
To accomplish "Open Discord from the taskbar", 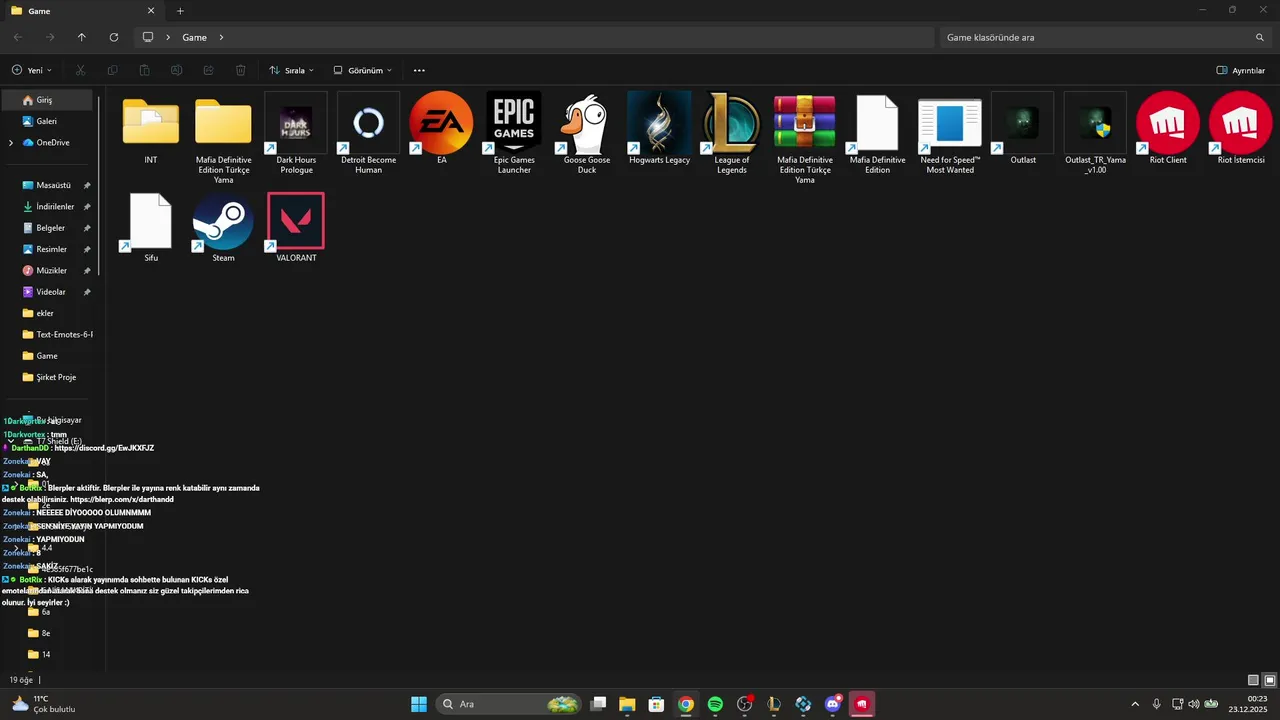I will pos(833,704).
